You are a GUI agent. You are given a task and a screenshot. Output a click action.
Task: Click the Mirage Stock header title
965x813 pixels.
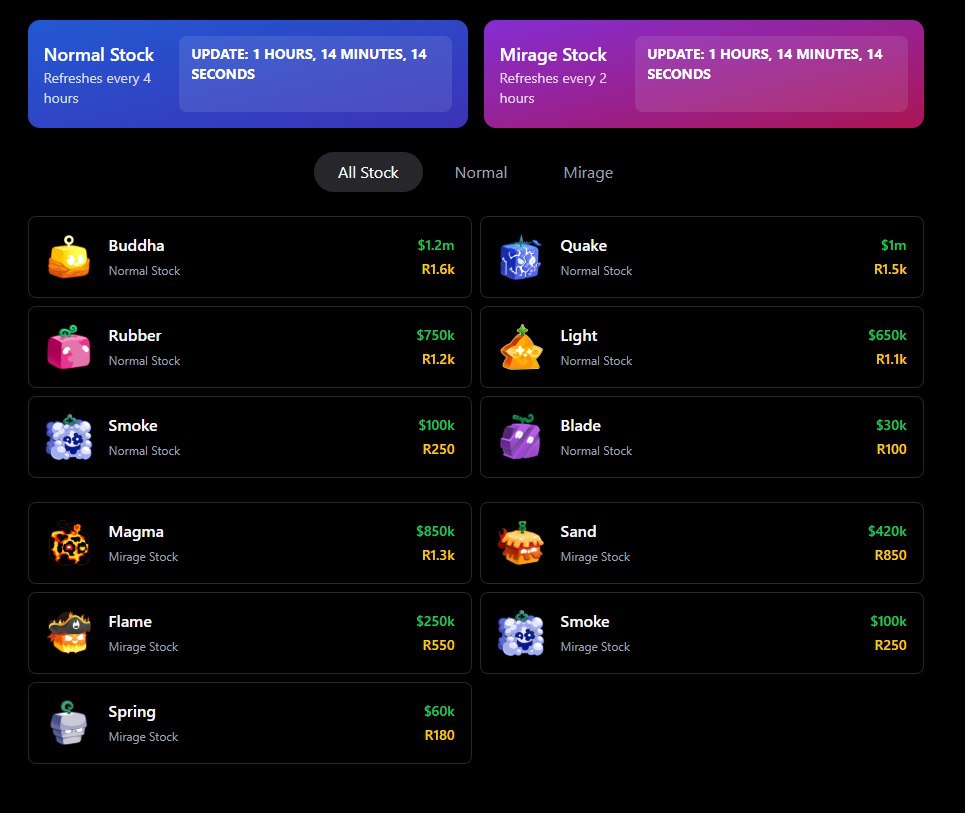click(x=553, y=55)
